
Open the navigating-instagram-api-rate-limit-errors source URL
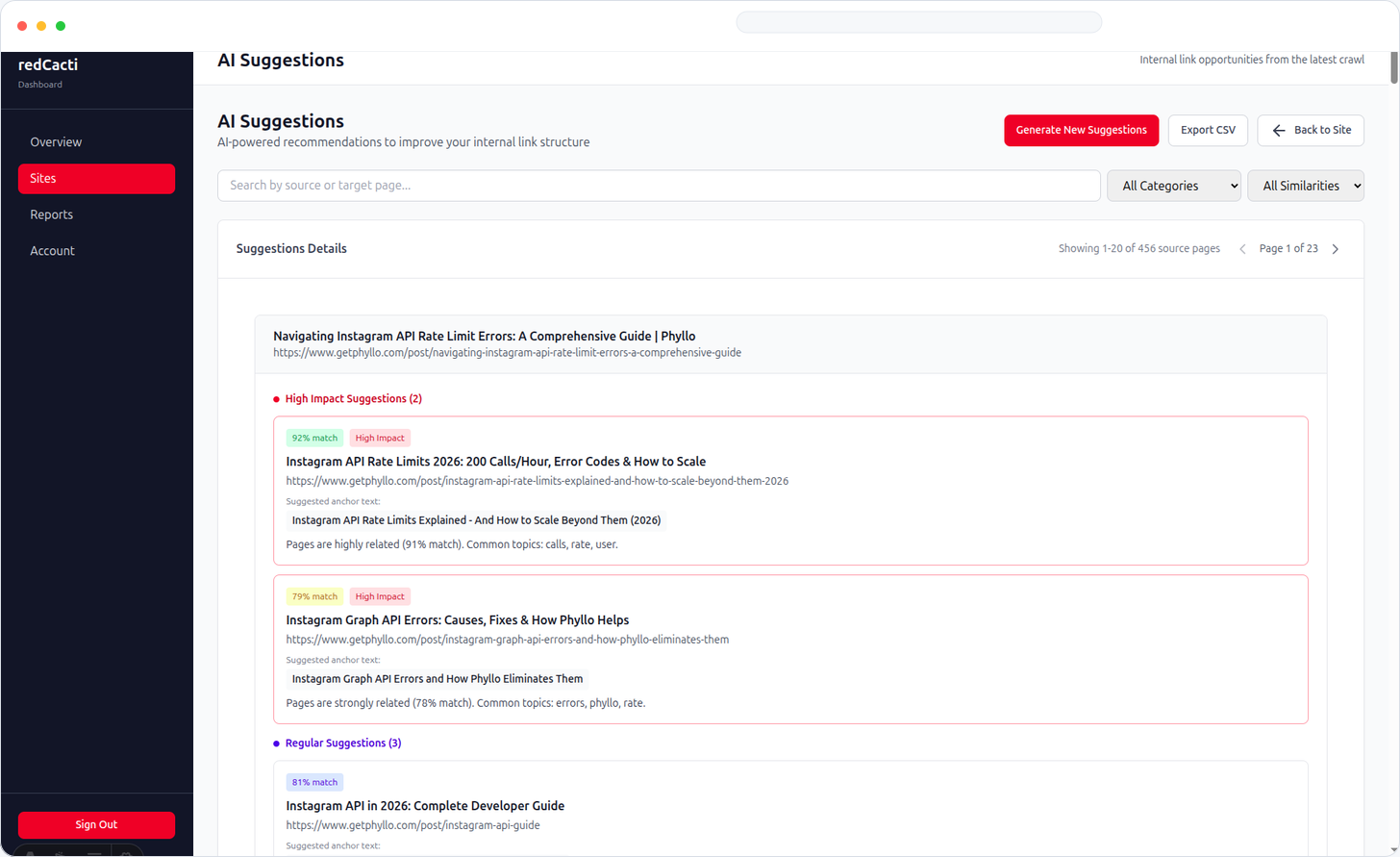coord(507,353)
